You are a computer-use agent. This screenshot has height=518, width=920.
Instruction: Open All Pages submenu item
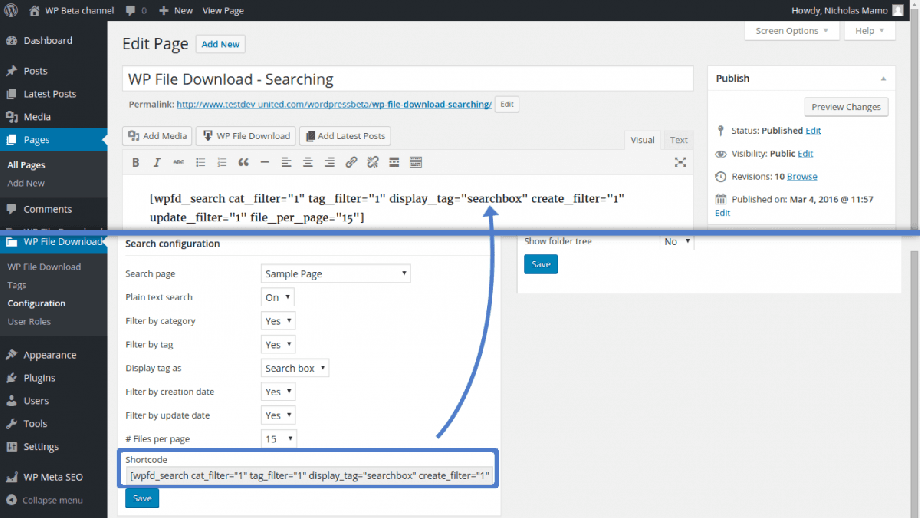pos(26,165)
